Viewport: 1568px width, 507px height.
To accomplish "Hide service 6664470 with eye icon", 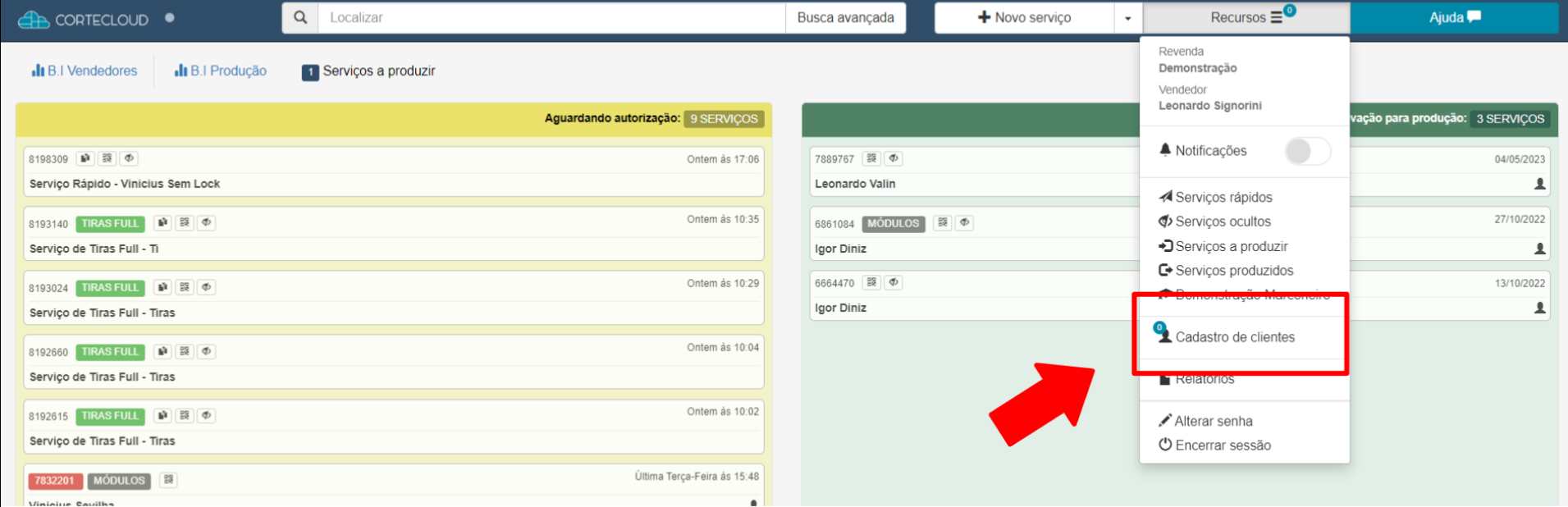I will (894, 282).
